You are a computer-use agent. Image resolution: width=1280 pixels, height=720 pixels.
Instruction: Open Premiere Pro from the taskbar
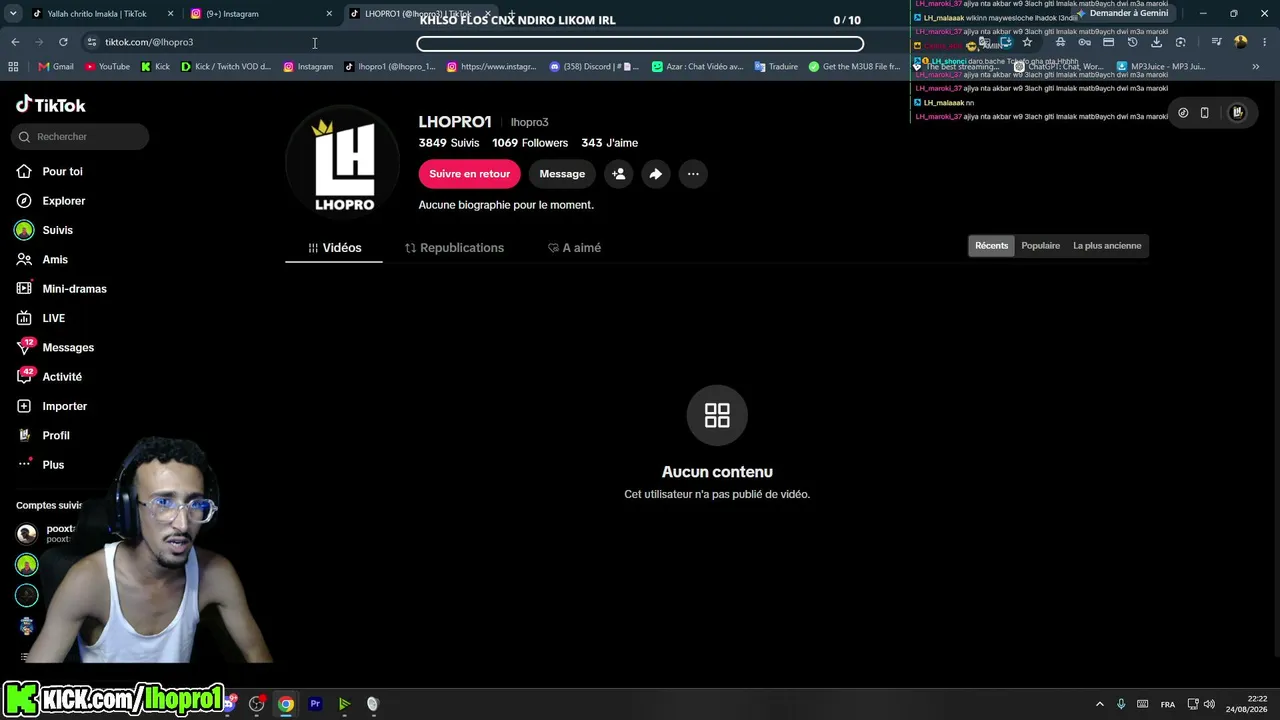315,704
